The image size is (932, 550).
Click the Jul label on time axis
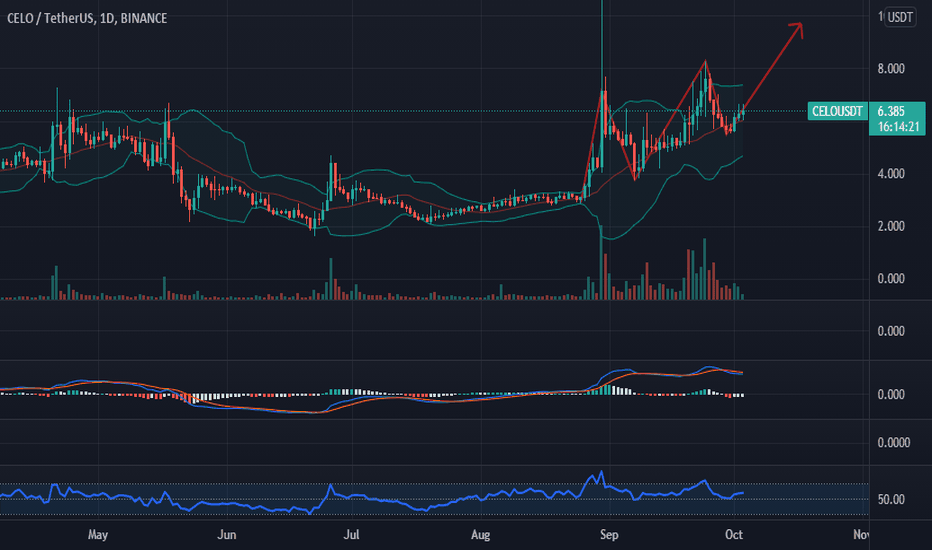click(351, 535)
